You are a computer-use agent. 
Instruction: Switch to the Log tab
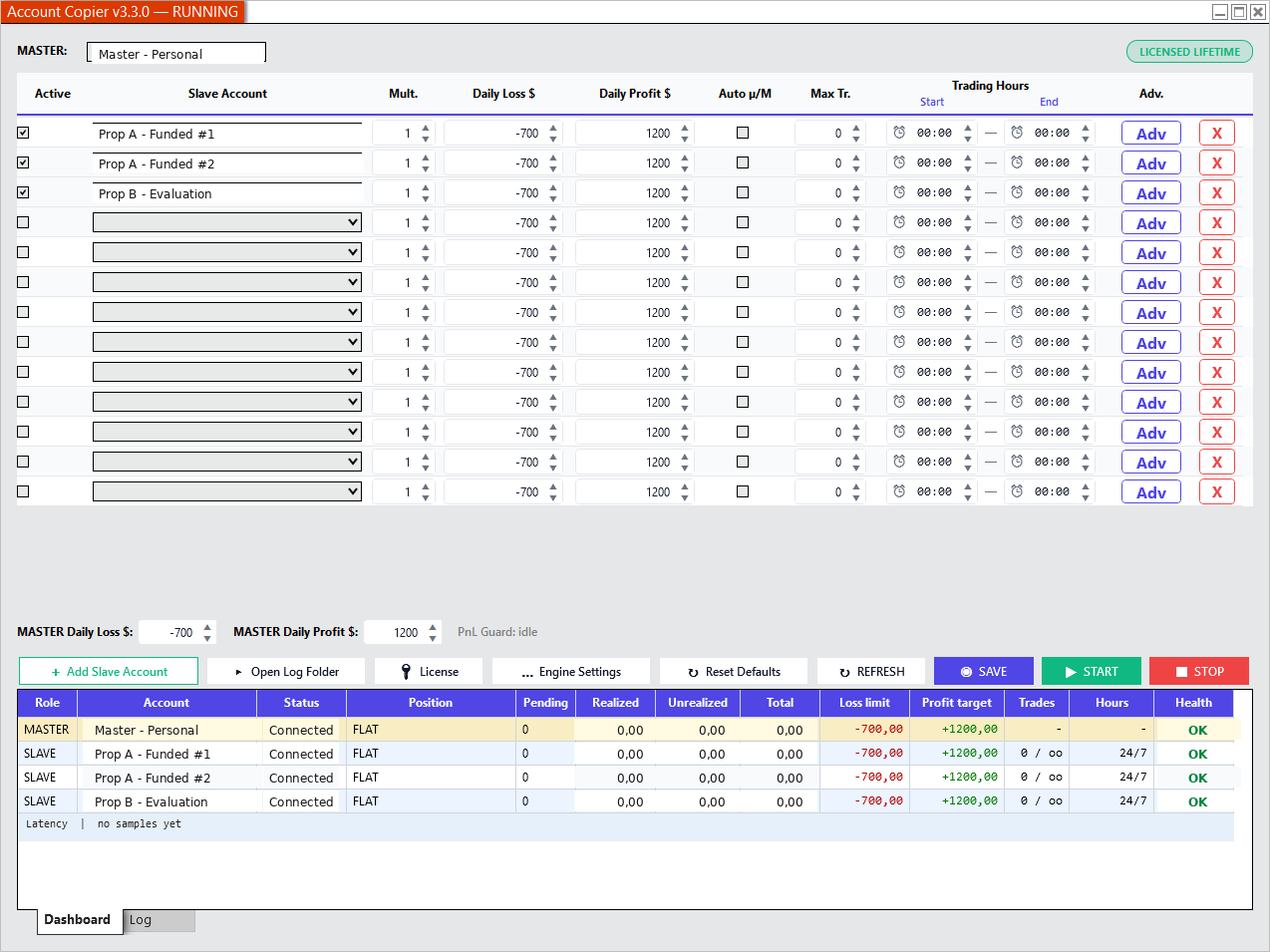click(159, 920)
